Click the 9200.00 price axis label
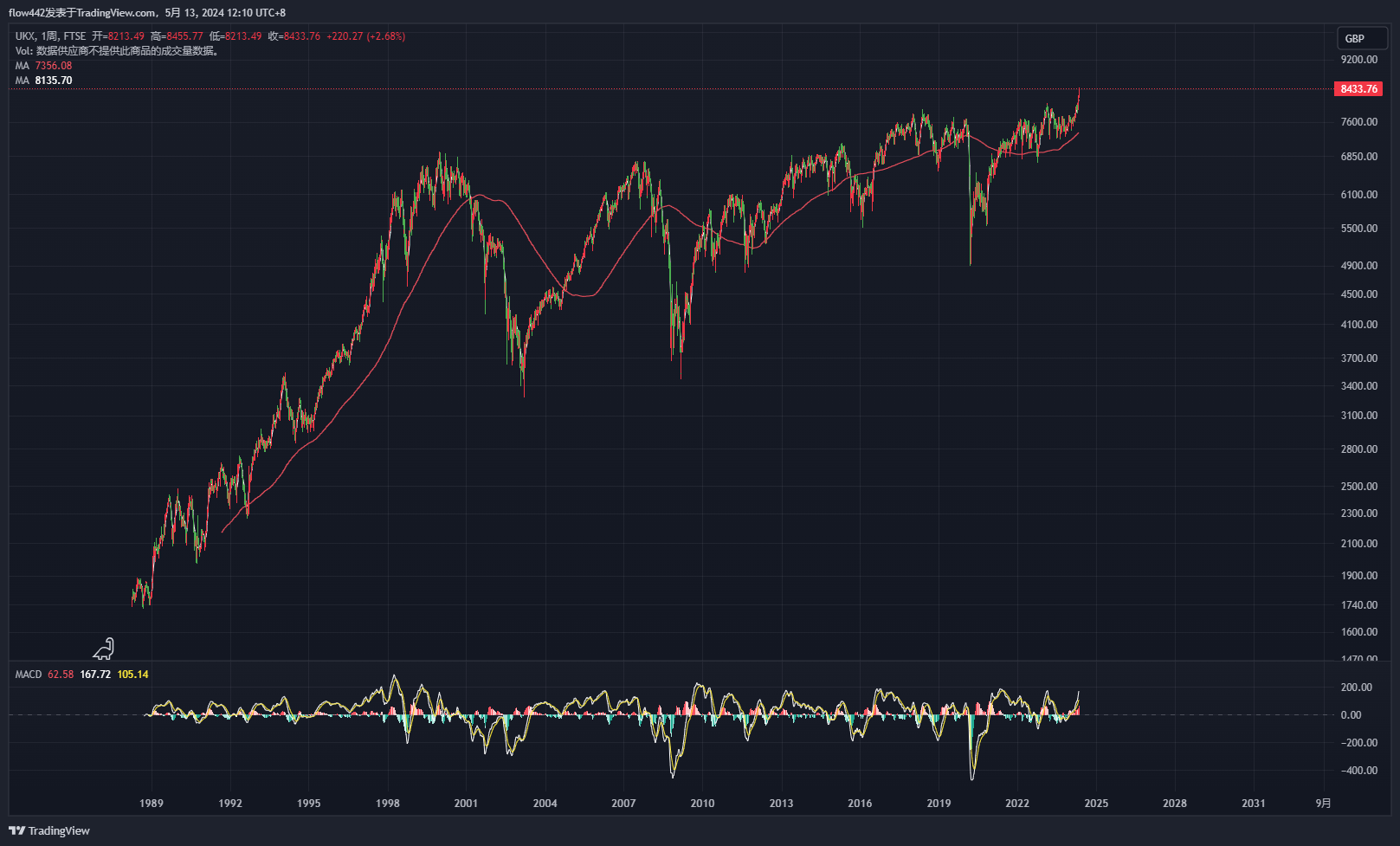The image size is (1400, 846). coord(1358,60)
